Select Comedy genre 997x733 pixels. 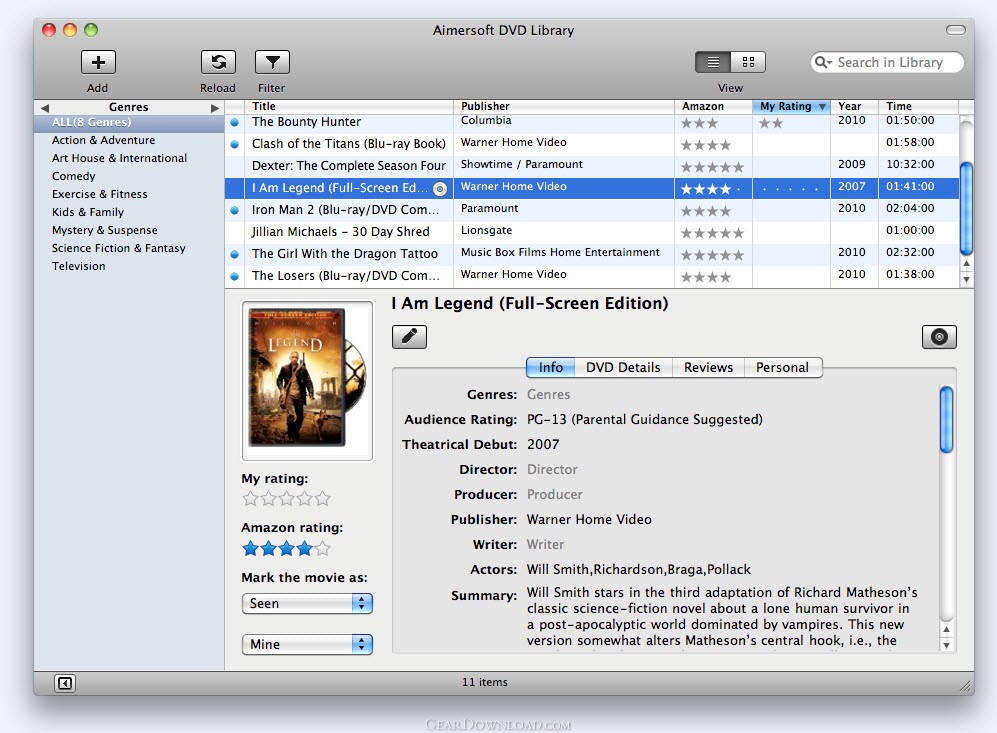pyautogui.click(x=74, y=176)
